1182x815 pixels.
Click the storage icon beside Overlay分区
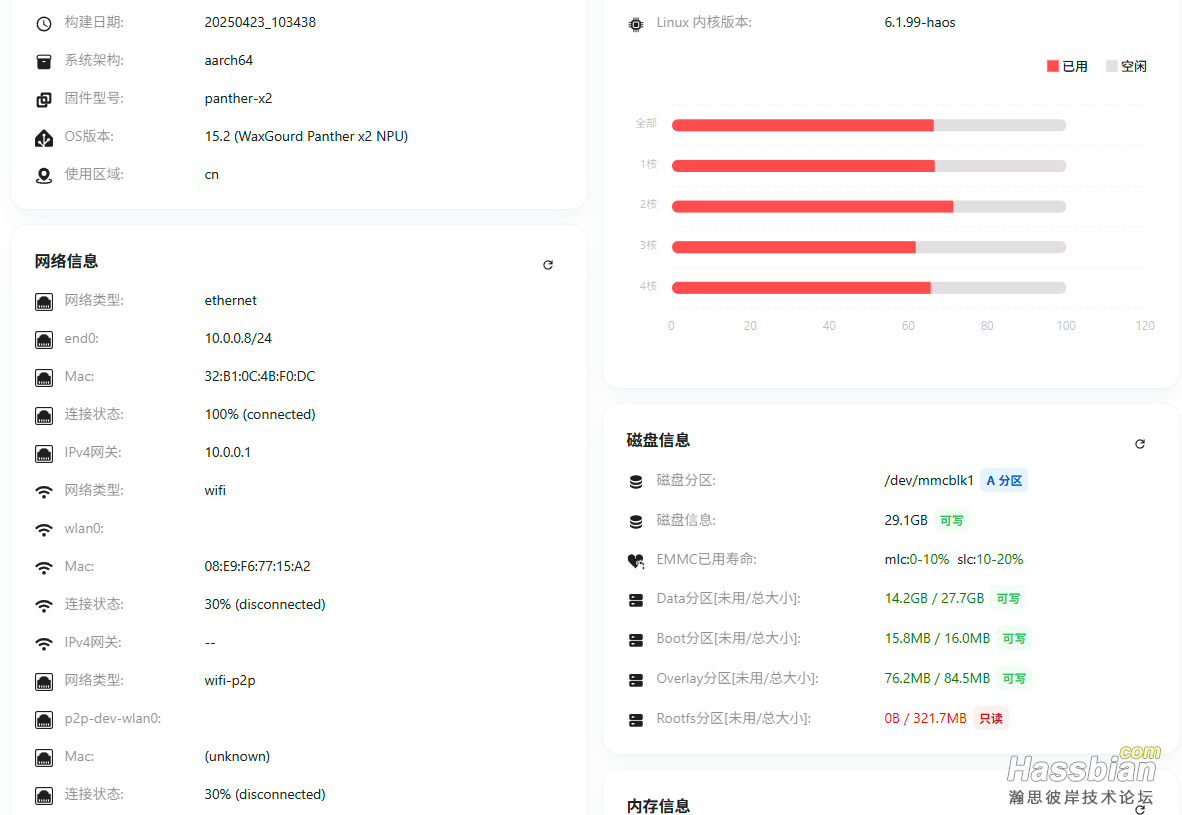(x=635, y=680)
